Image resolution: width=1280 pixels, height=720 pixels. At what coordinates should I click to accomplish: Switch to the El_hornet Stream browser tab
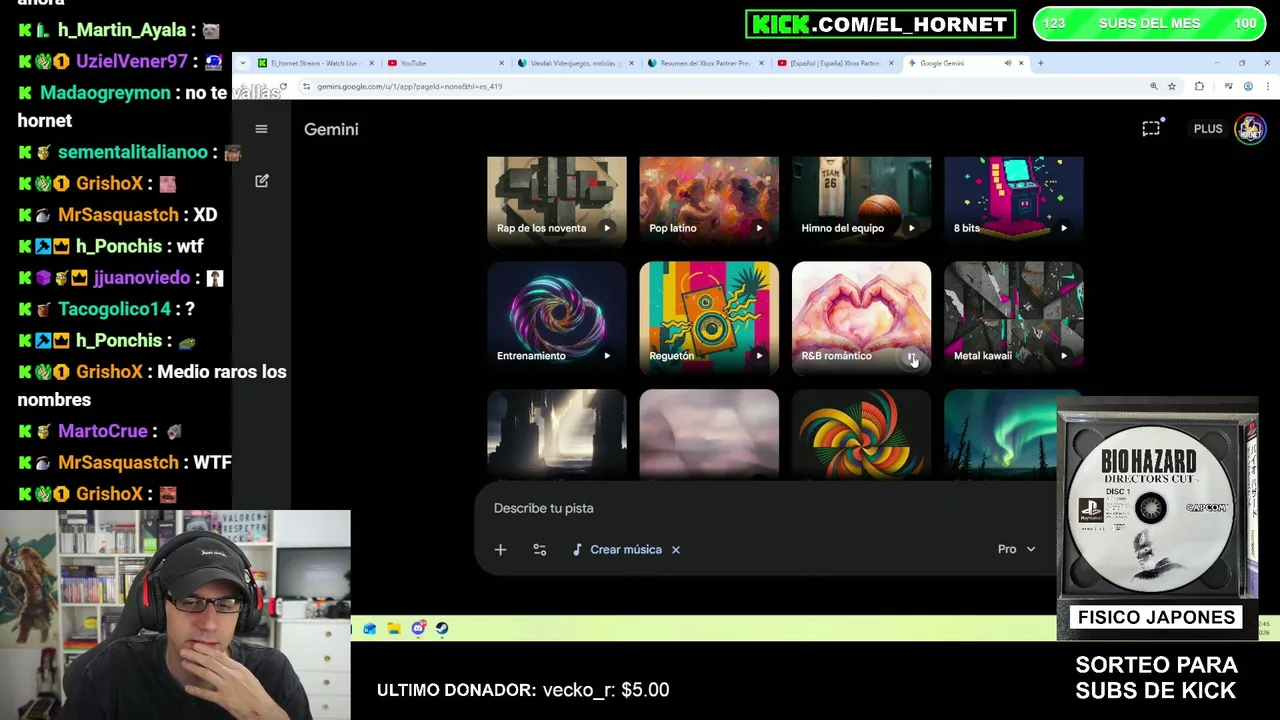(314, 63)
